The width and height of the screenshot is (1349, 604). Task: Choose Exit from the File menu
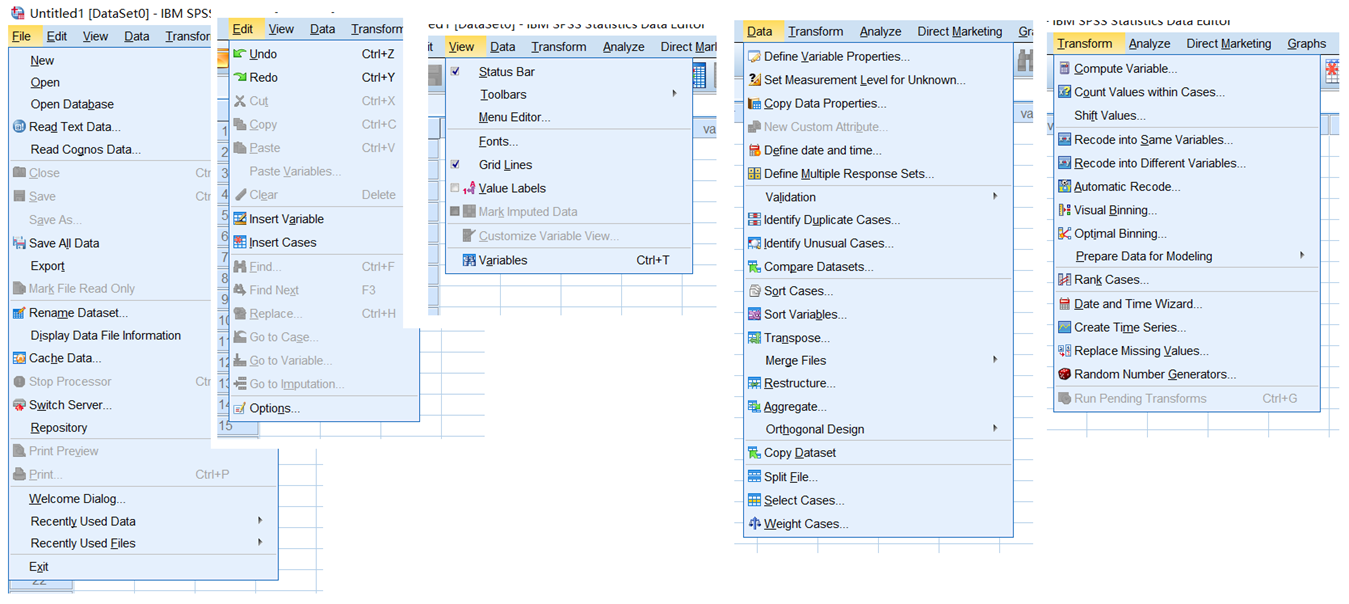(x=39, y=567)
